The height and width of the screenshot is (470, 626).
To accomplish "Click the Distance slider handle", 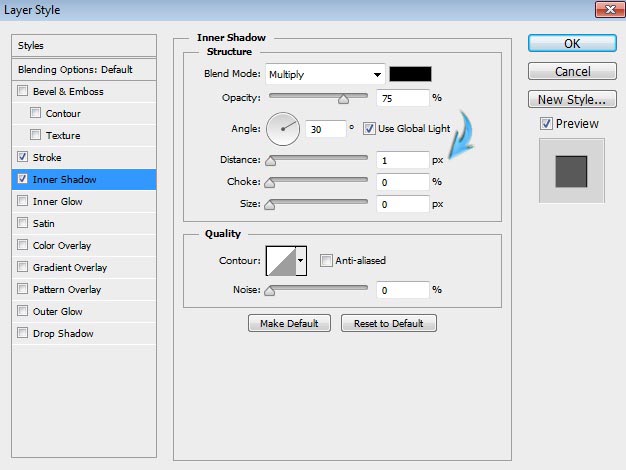I will [x=270, y=161].
